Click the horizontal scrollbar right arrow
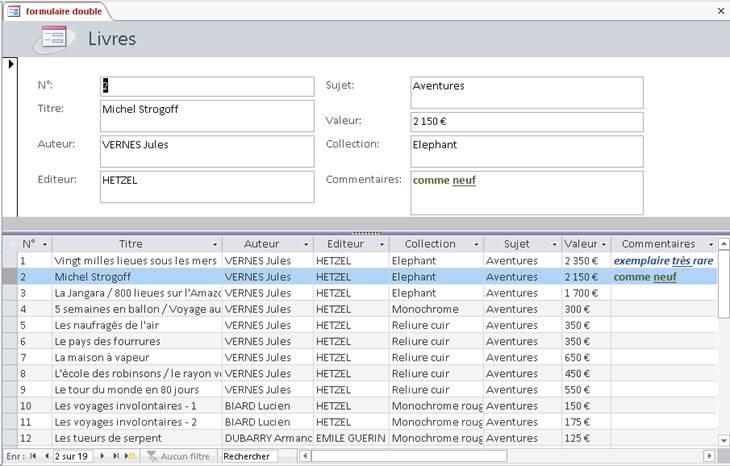The width and height of the screenshot is (730, 466). pyautogui.click(x=709, y=456)
